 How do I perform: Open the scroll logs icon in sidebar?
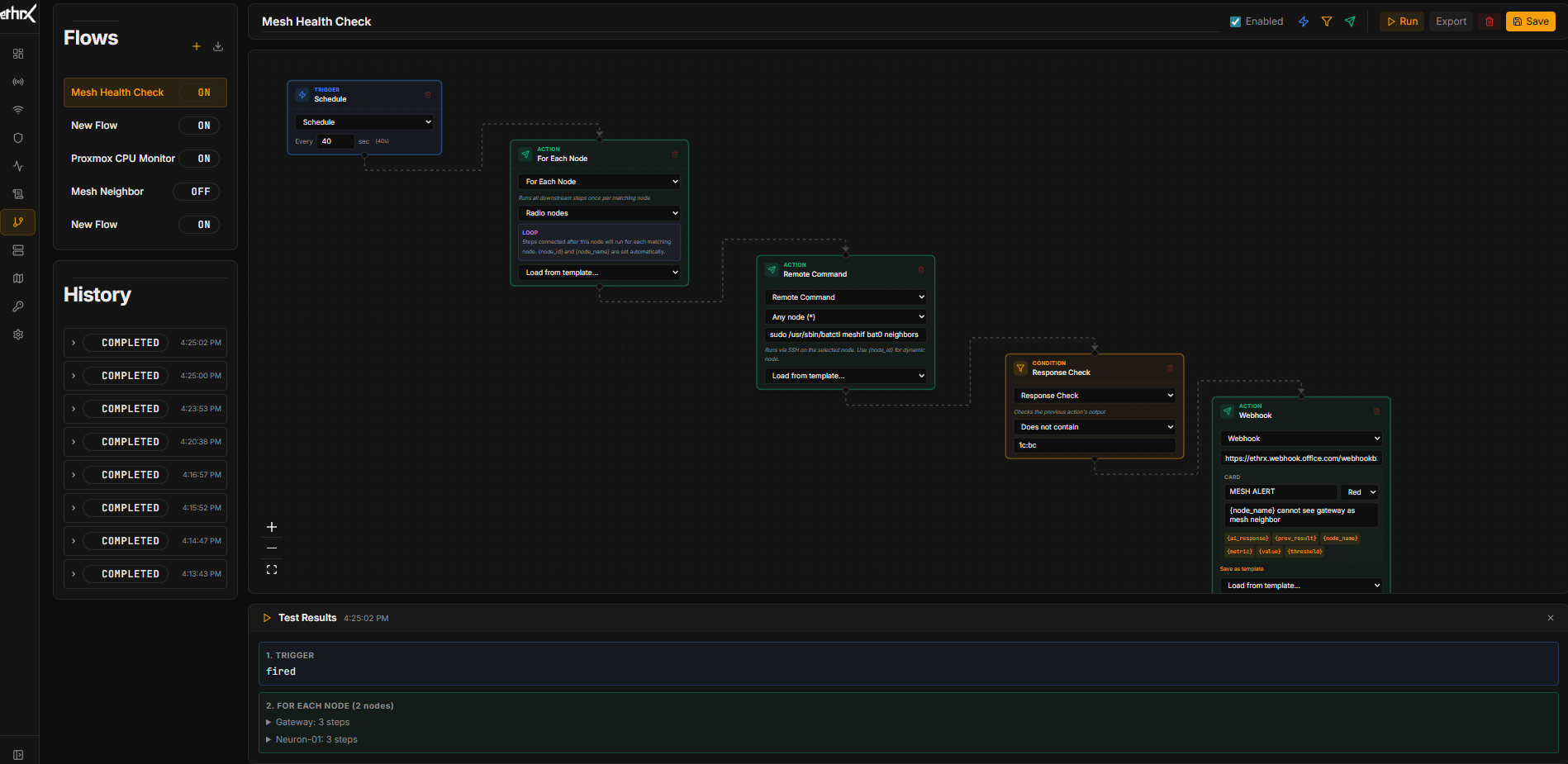point(18,194)
